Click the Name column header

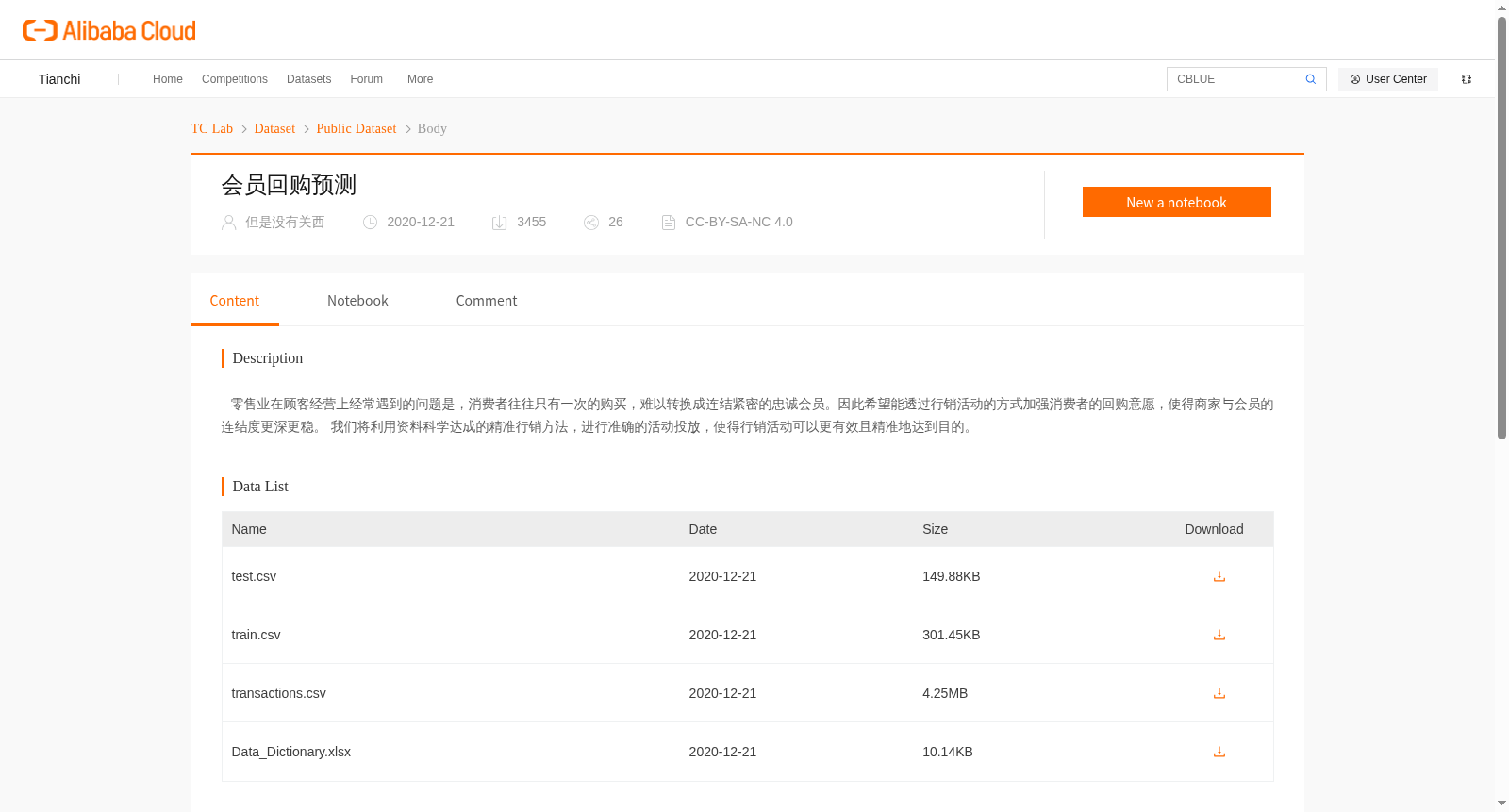click(249, 529)
